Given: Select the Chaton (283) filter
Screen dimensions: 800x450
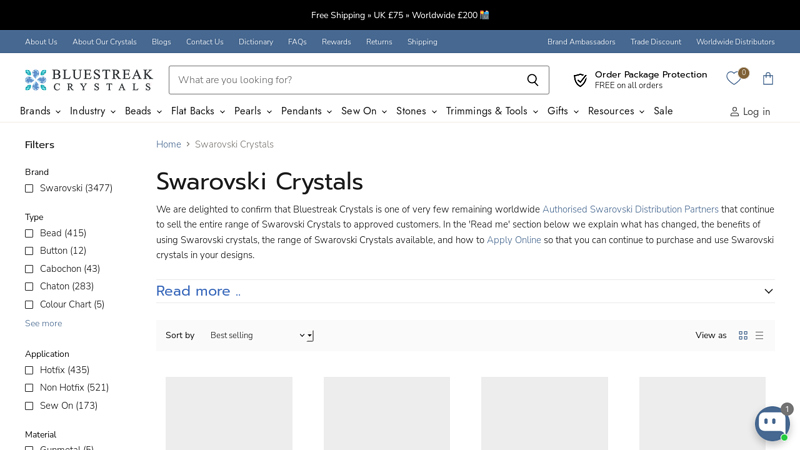Looking at the screenshot, I should coord(29,287).
